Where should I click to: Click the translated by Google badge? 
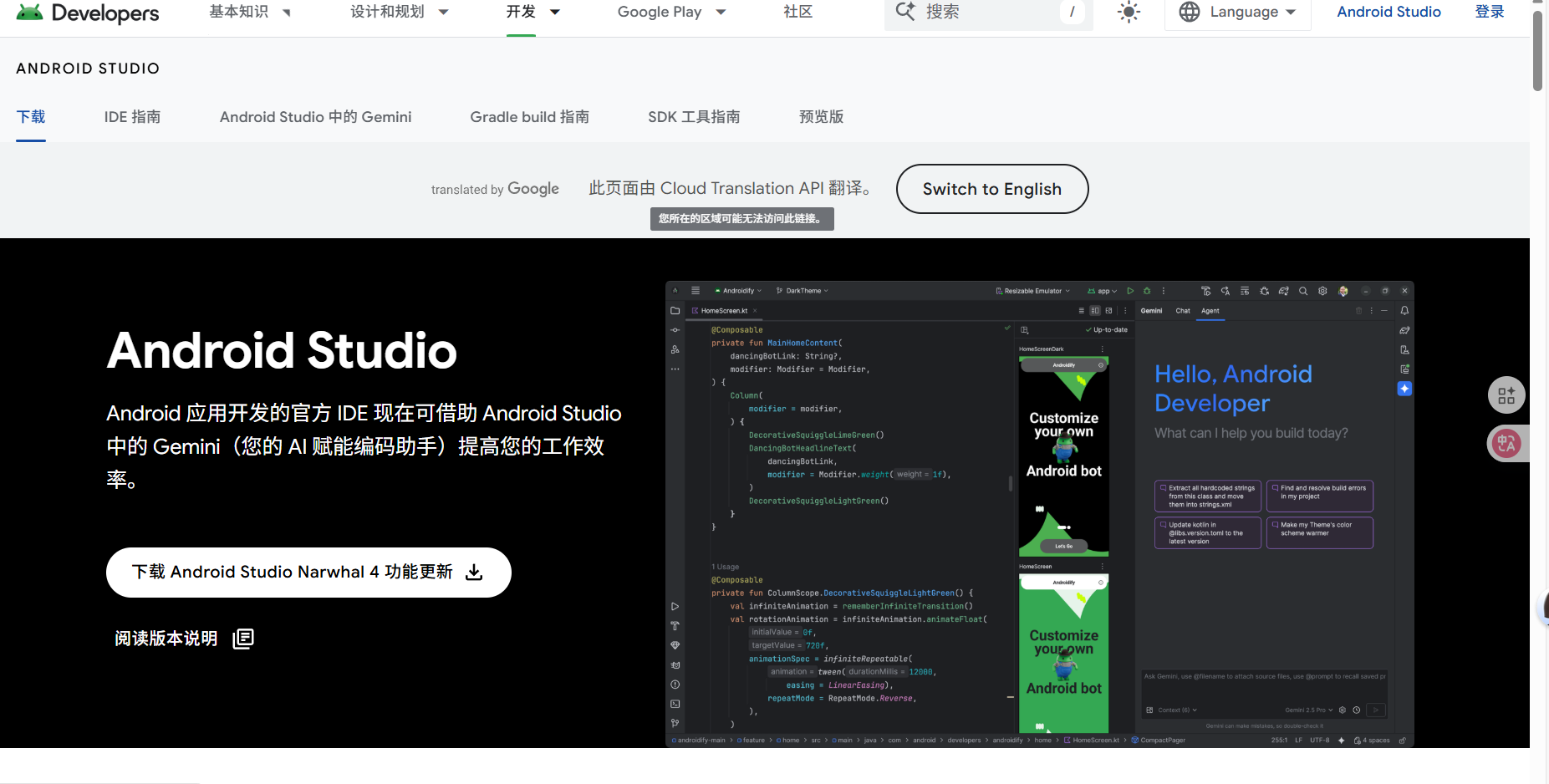tap(495, 189)
